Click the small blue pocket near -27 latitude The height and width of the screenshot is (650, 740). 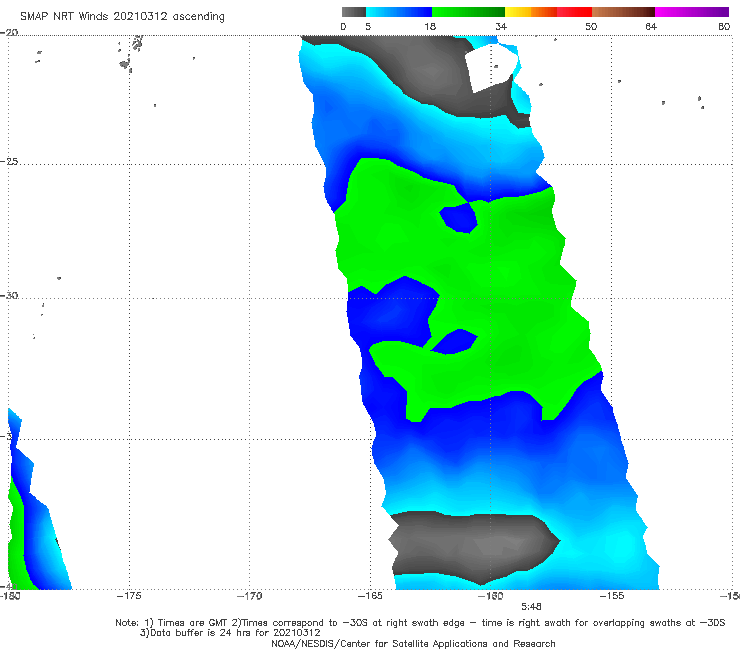tap(459, 218)
